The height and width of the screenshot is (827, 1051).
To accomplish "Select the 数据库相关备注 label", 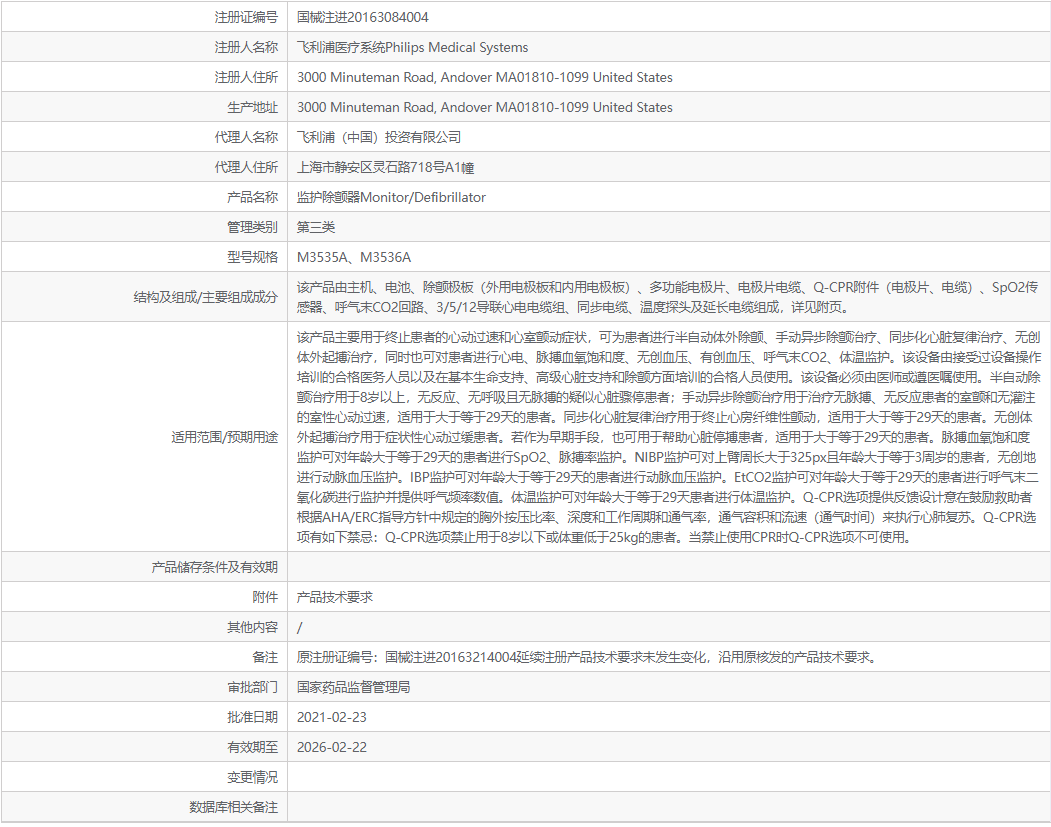I will 233,808.
